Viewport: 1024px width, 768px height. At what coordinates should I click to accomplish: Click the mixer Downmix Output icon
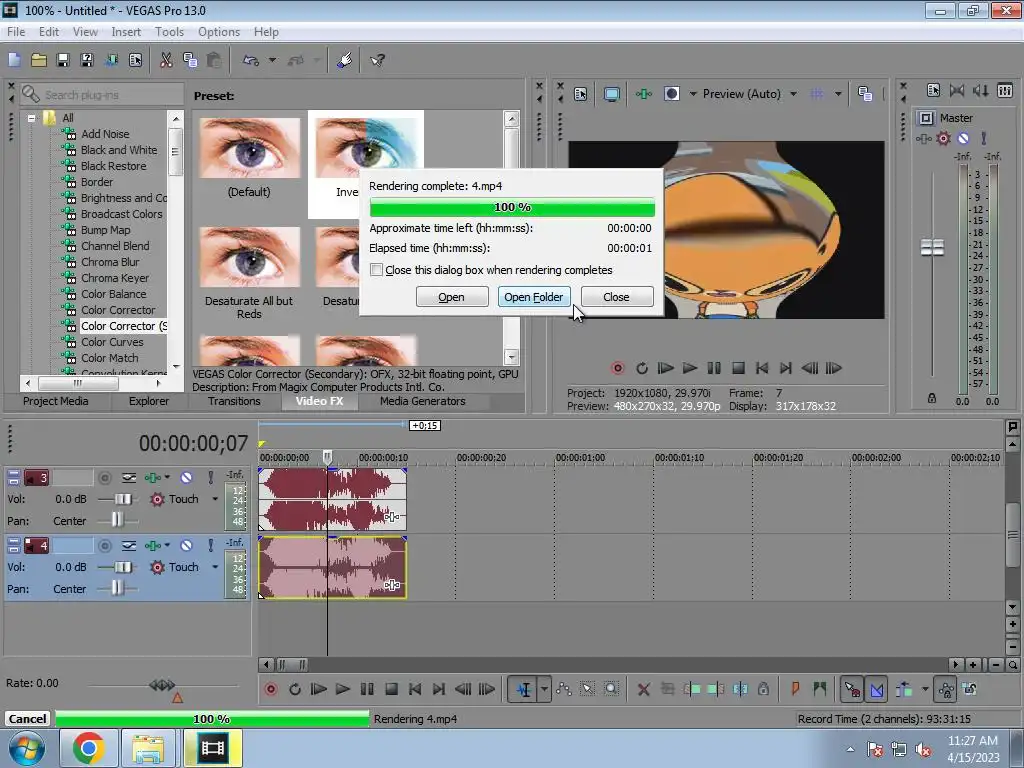(x=957, y=90)
